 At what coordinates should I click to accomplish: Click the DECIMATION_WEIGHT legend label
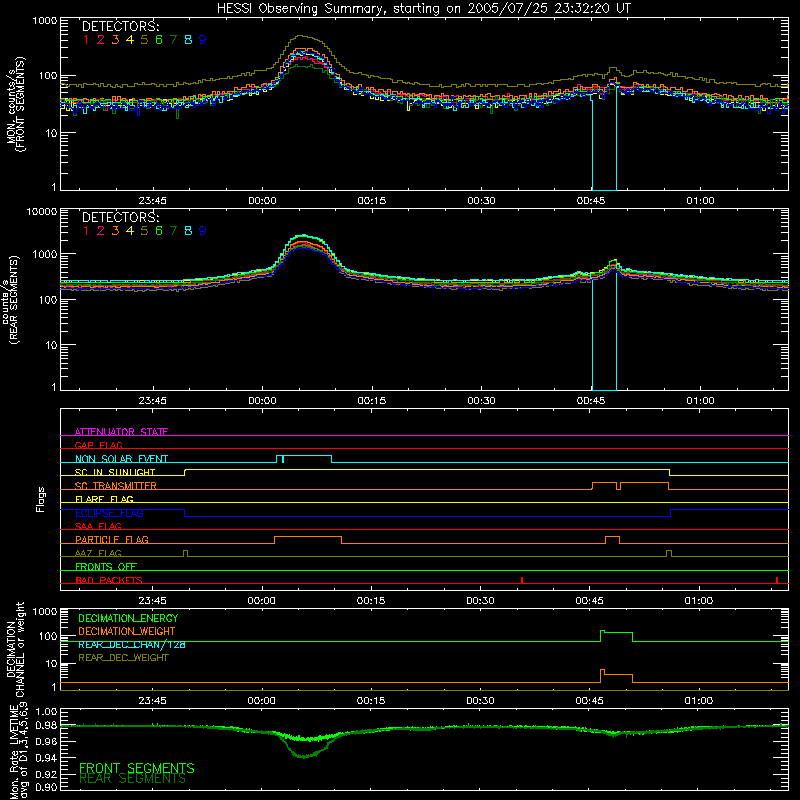pos(127,631)
